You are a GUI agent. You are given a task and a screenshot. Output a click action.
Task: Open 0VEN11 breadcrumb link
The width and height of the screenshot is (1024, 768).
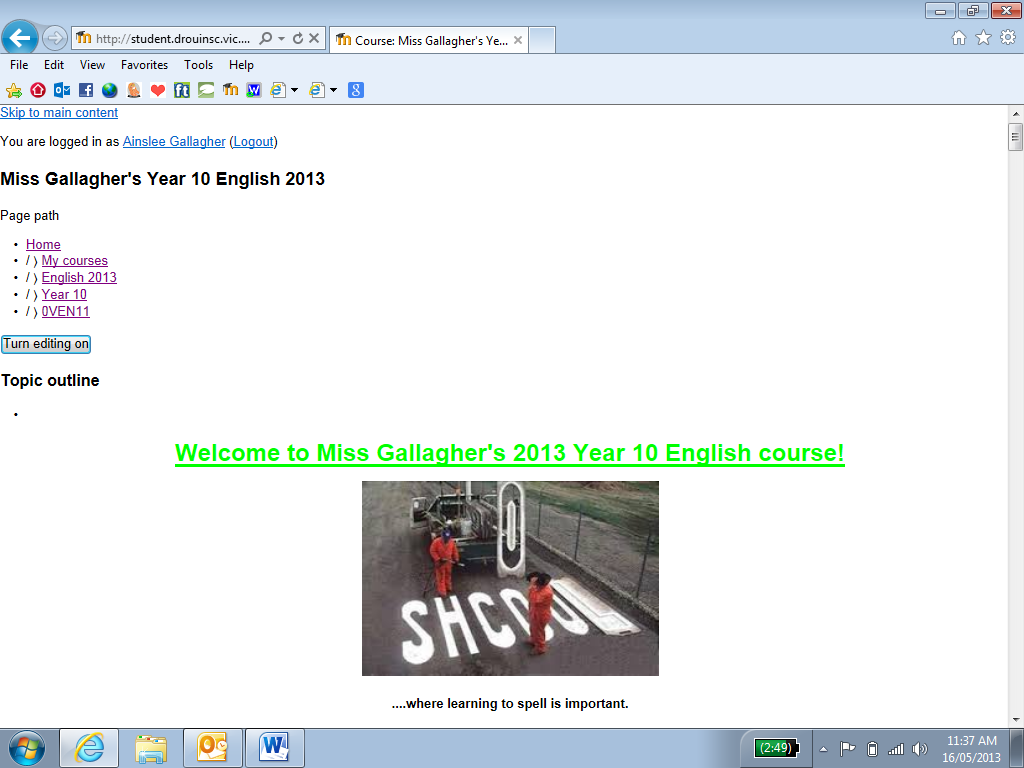[65, 312]
